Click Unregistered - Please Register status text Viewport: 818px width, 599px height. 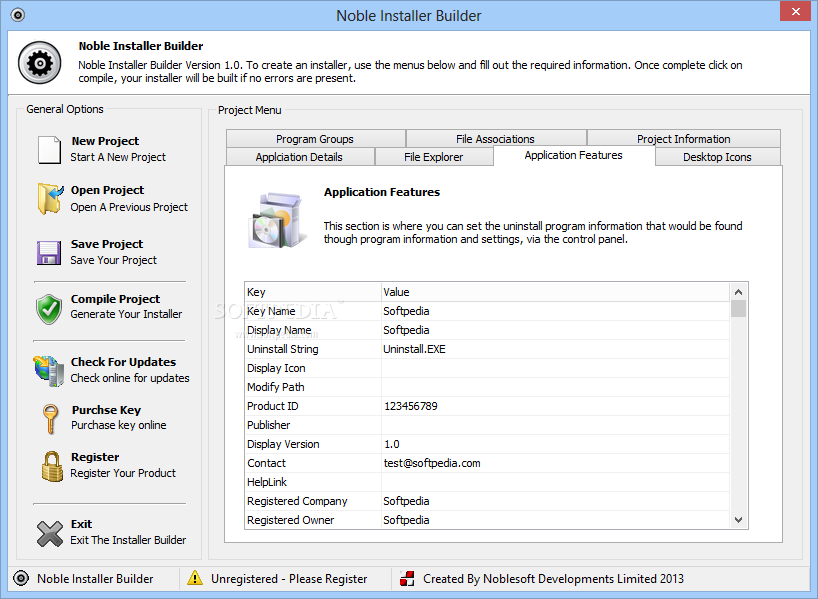tap(289, 579)
